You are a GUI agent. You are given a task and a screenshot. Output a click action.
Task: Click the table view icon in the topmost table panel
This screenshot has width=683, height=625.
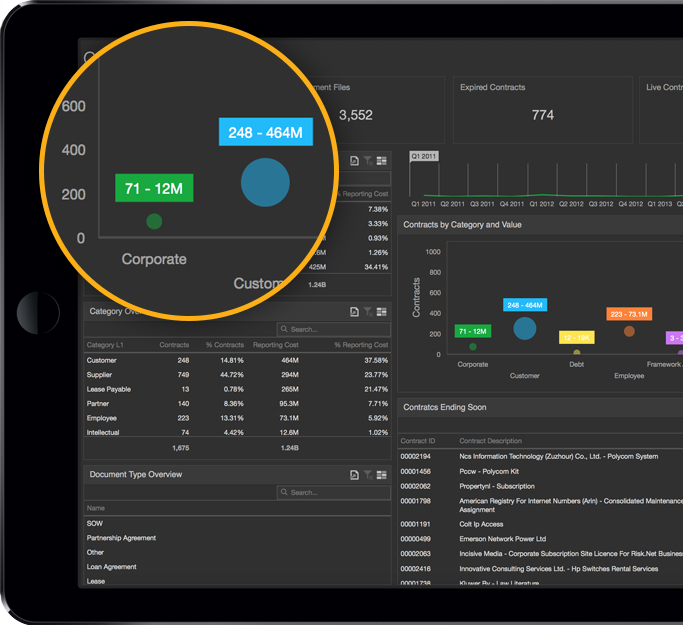coord(382,161)
